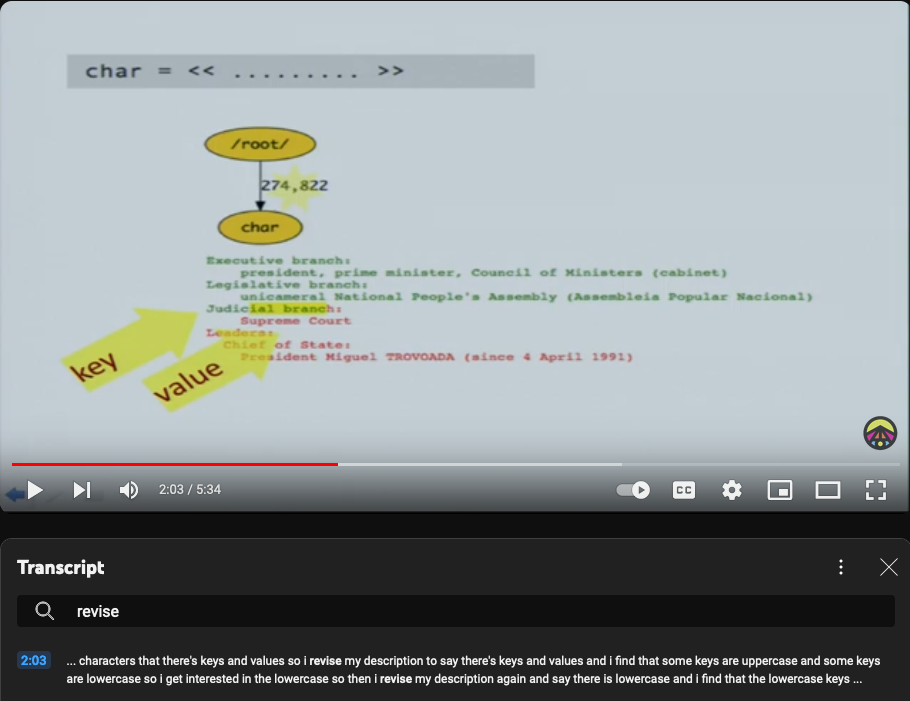Click the 2:03 / 5:34 time display
Screen dimensions: 910x701
pyautogui.click(x=190, y=490)
